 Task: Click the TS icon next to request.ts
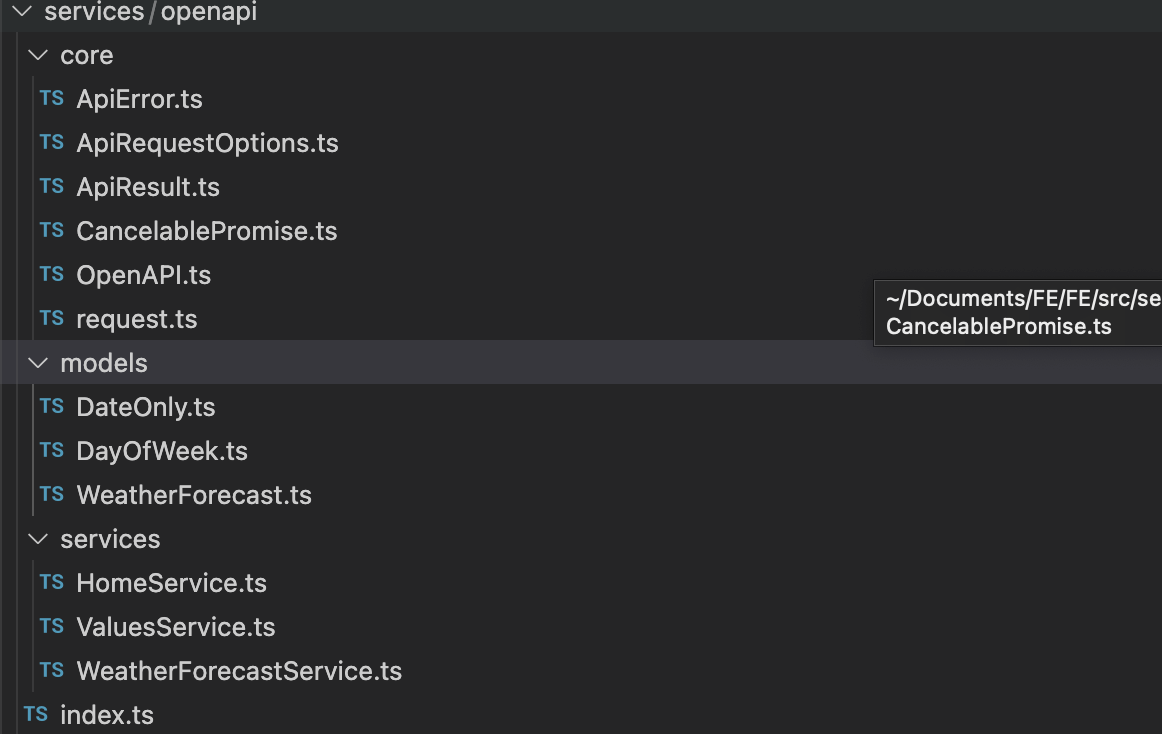(x=51, y=319)
